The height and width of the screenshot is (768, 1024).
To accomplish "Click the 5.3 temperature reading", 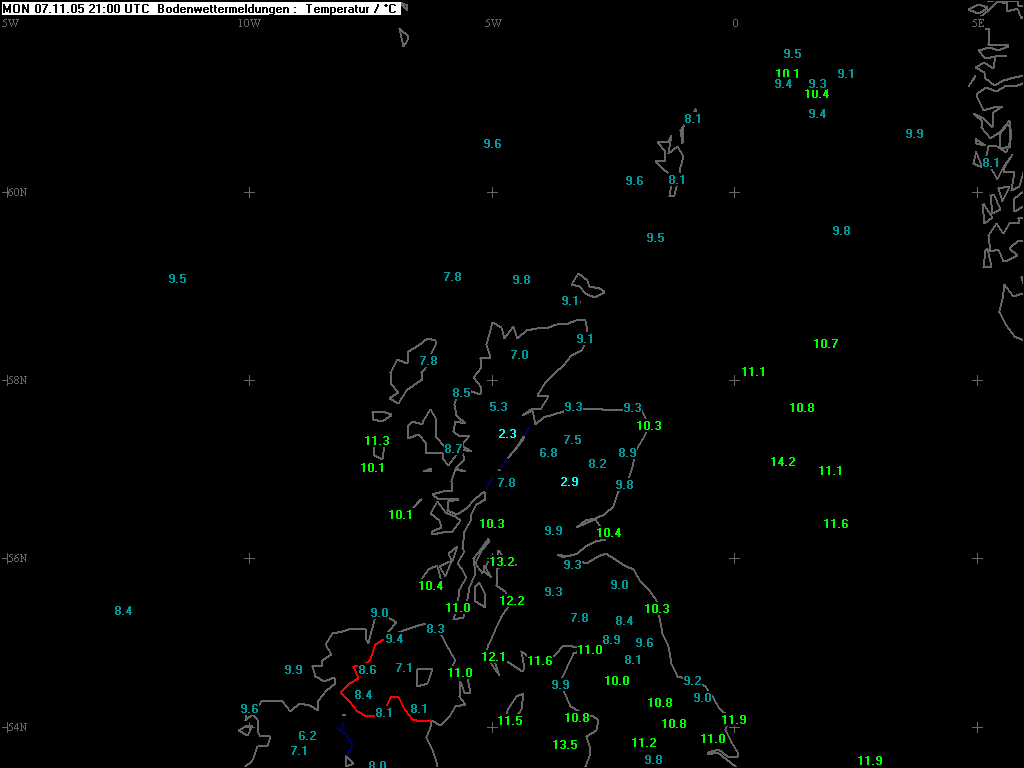I will pos(498,407).
